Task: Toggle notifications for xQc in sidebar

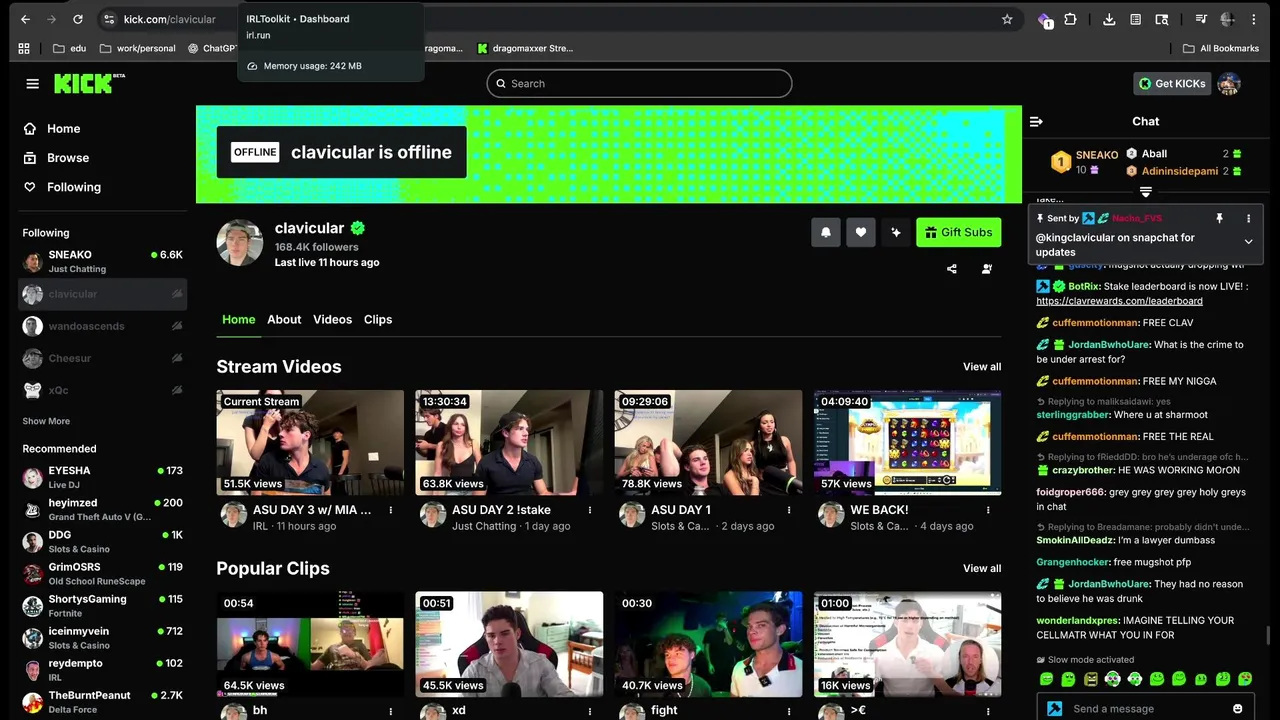Action: [177, 390]
